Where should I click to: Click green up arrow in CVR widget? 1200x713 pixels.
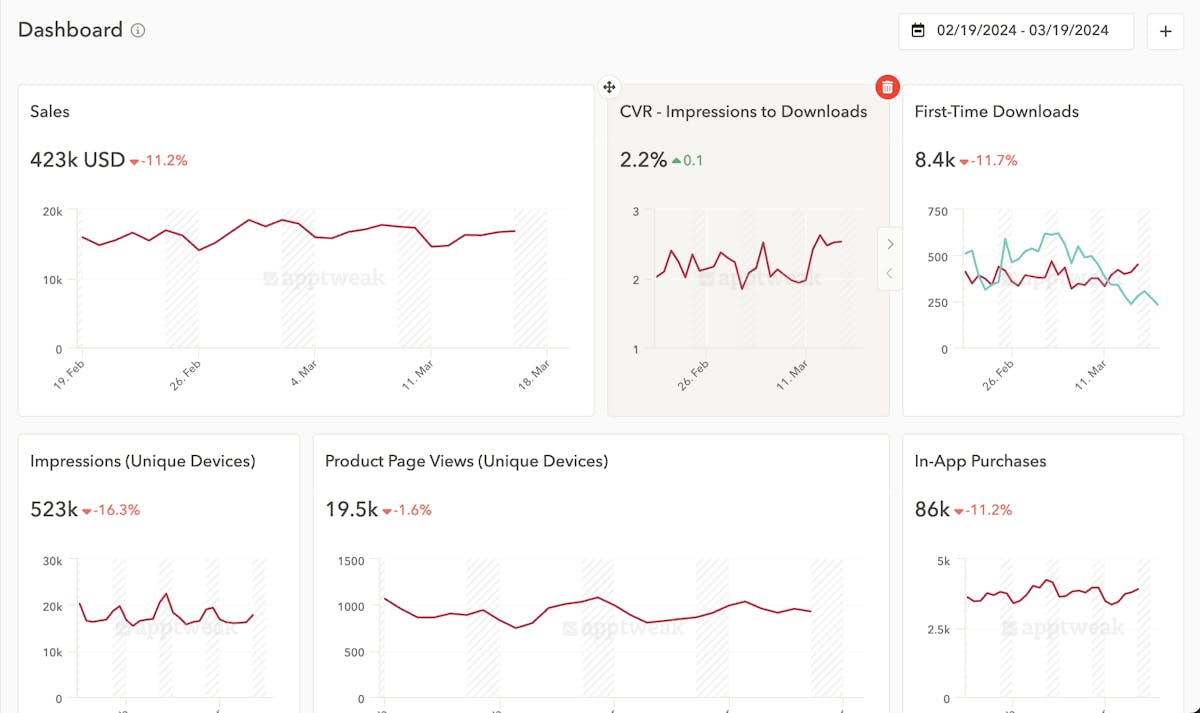(x=676, y=160)
